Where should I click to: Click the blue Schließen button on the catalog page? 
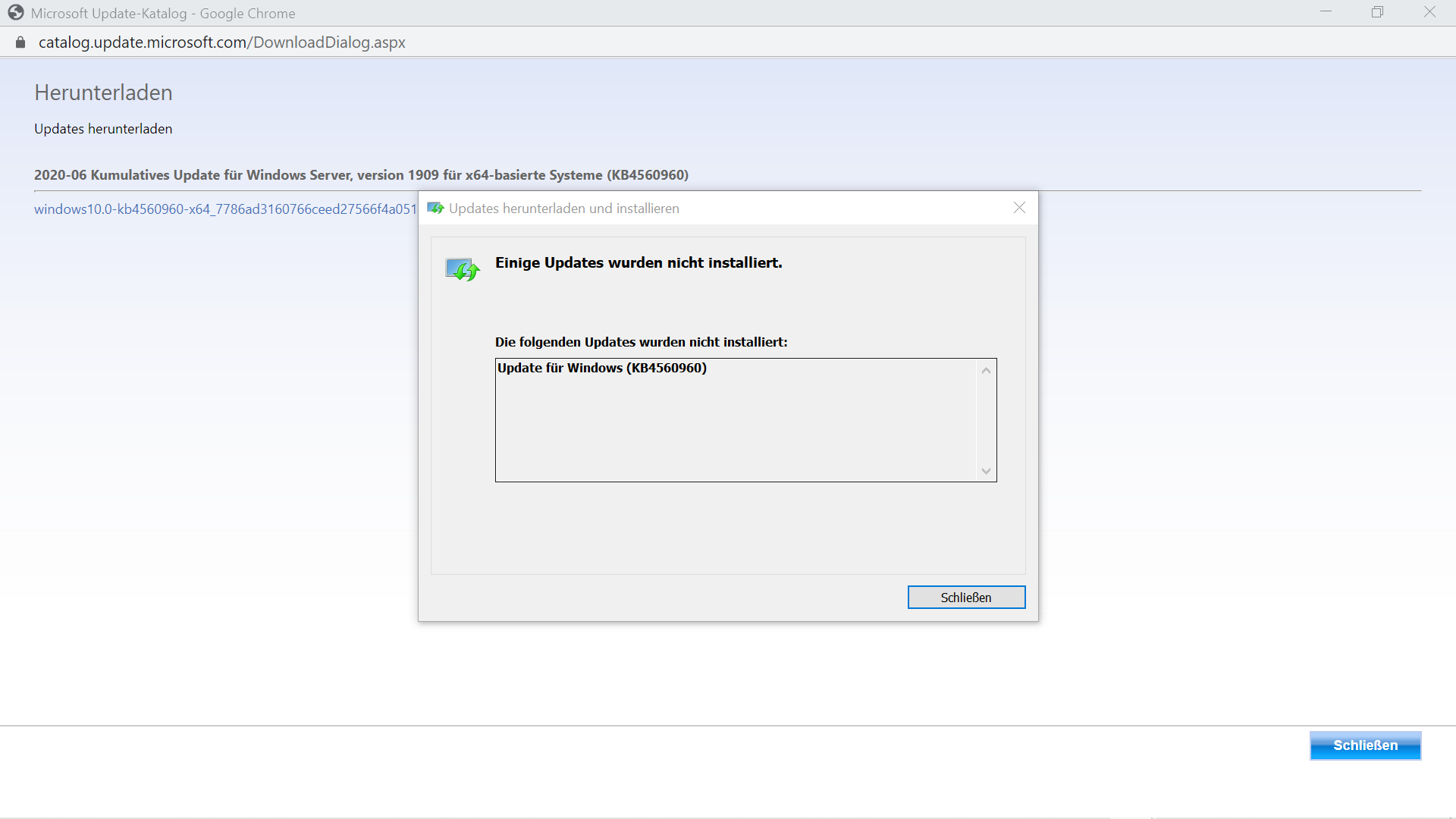coord(1365,745)
